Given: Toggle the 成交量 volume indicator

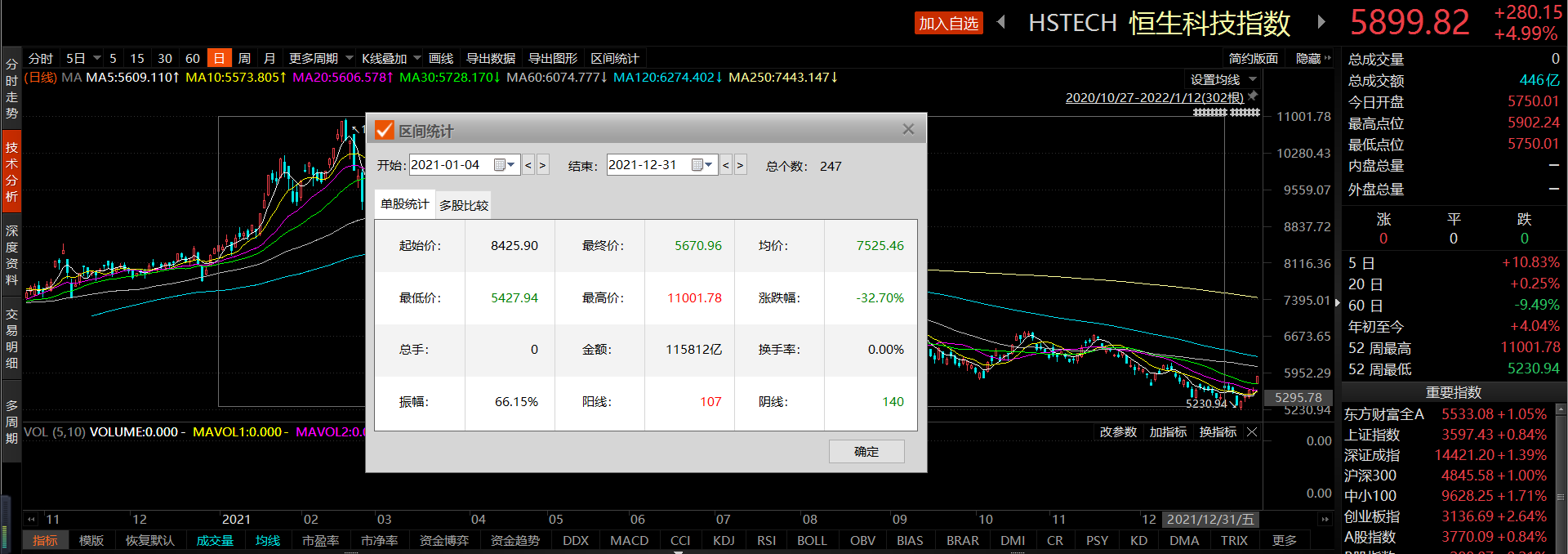Looking at the screenshot, I should coord(215,540).
